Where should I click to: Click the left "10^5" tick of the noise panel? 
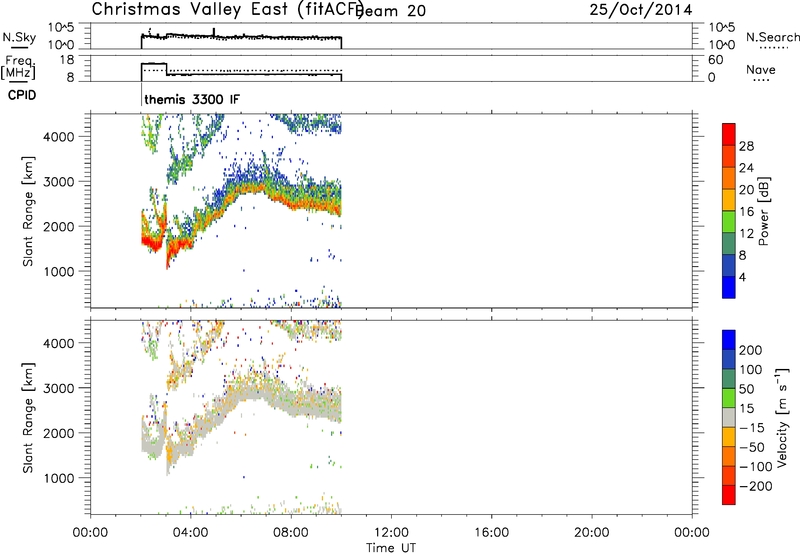coord(61,27)
